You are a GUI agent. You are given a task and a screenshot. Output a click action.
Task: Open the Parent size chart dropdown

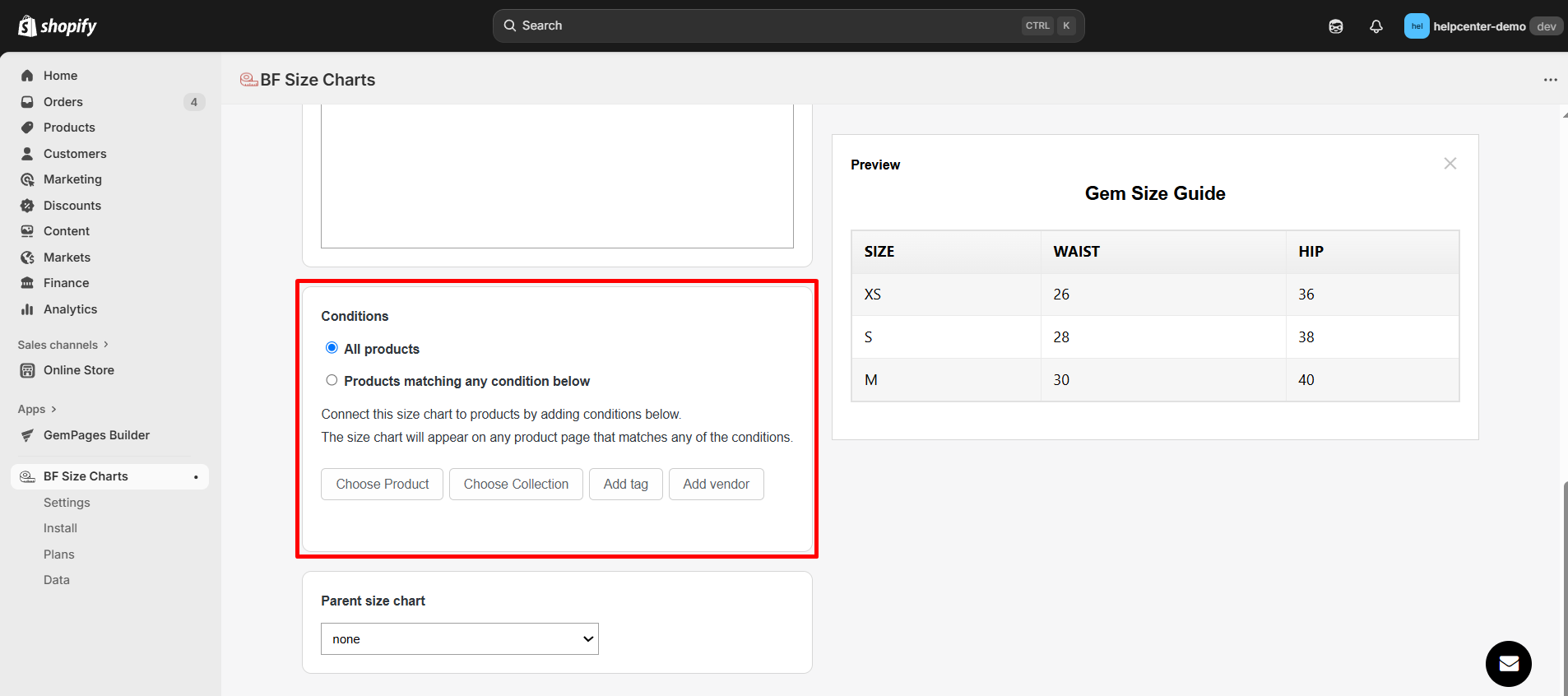pyautogui.click(x=459, y=639)
